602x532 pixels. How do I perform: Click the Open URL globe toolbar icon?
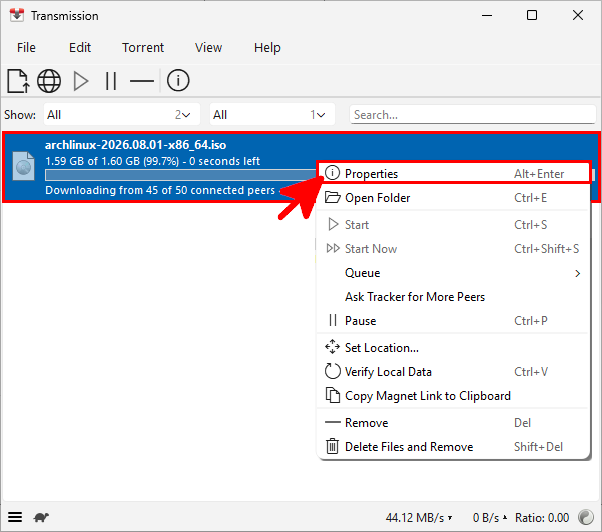click(x=49, y=81)
